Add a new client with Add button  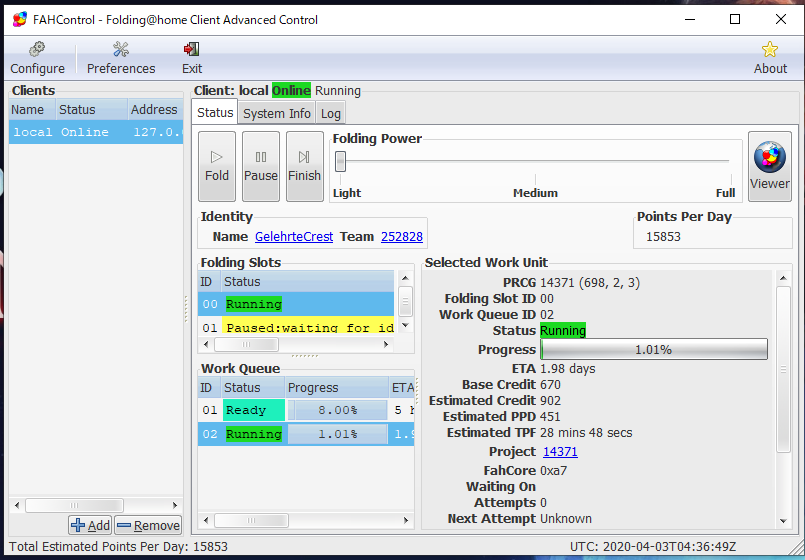point(90,525)
